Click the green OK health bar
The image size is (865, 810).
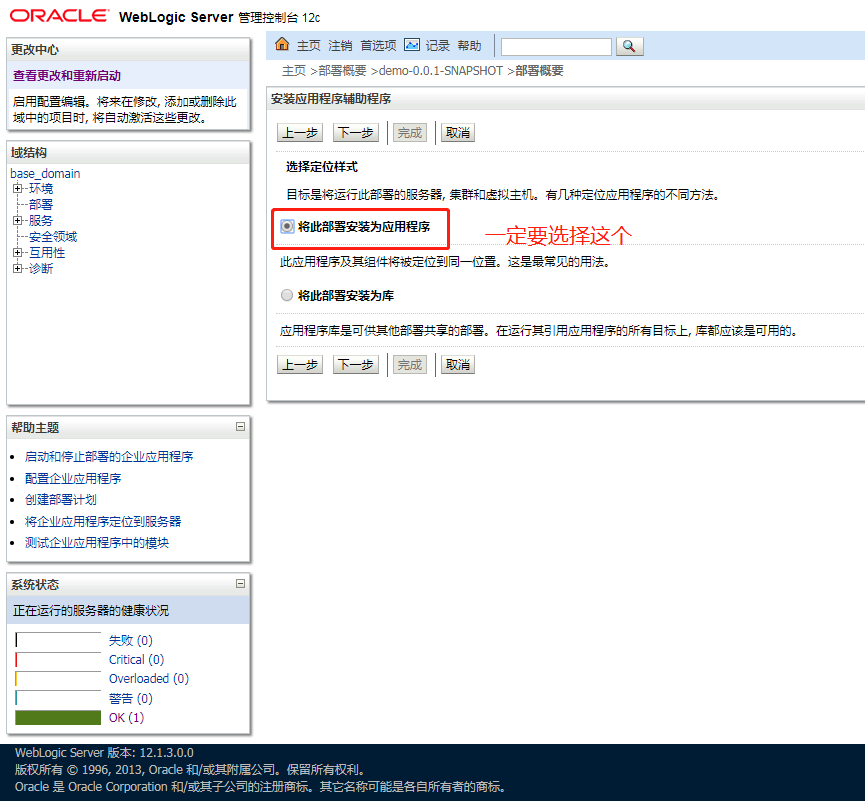click(x=58, y=718)
